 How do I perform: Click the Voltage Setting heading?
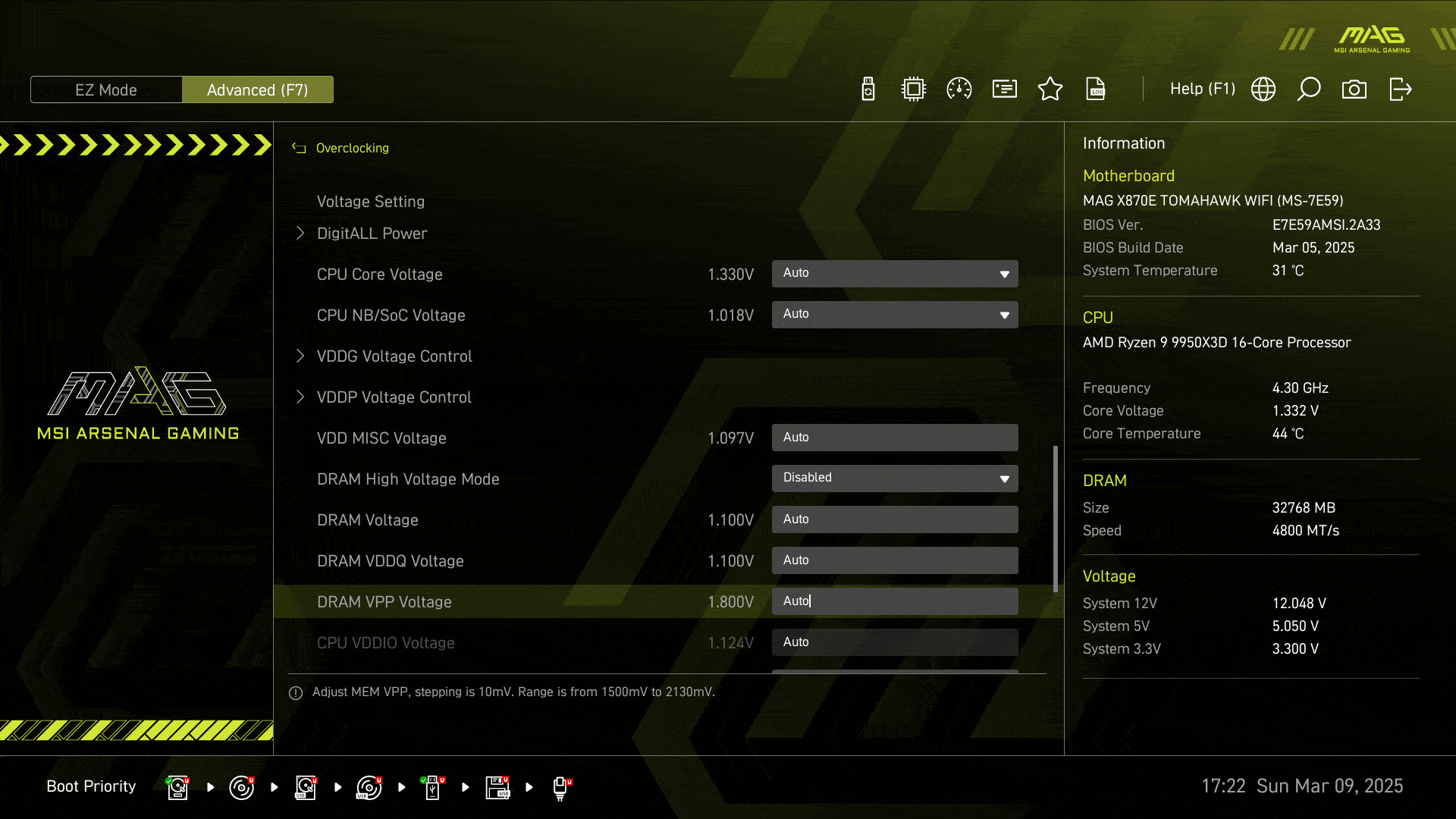click(x=370, y=202)
